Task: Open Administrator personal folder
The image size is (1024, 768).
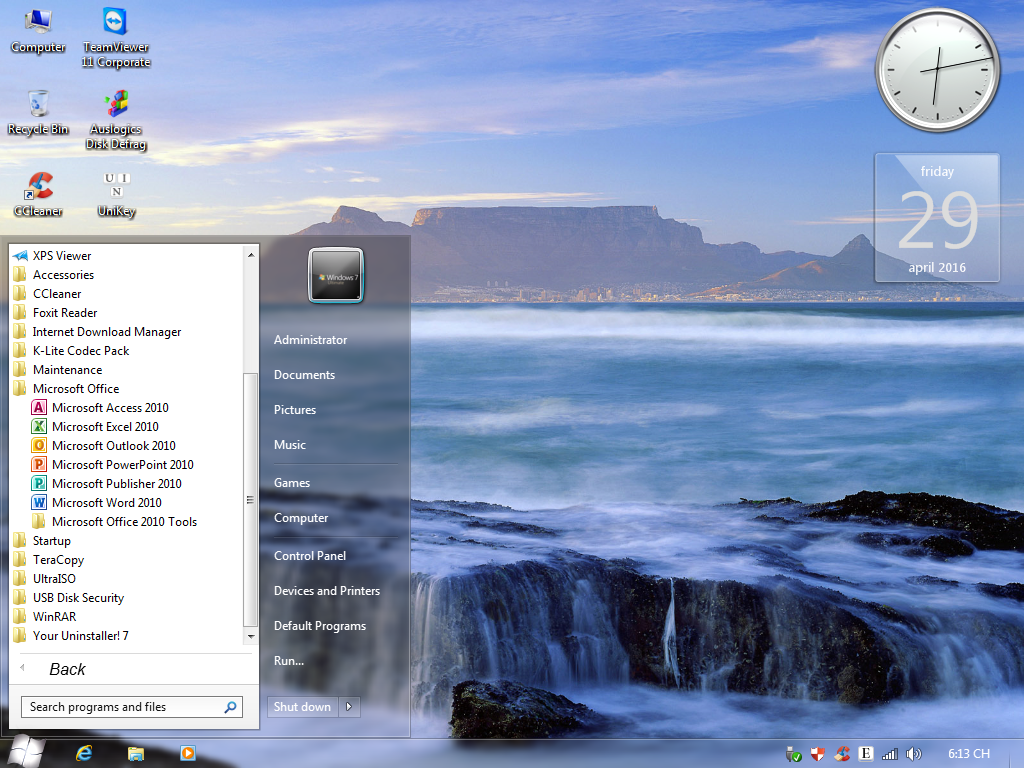Action: point(310,340)
